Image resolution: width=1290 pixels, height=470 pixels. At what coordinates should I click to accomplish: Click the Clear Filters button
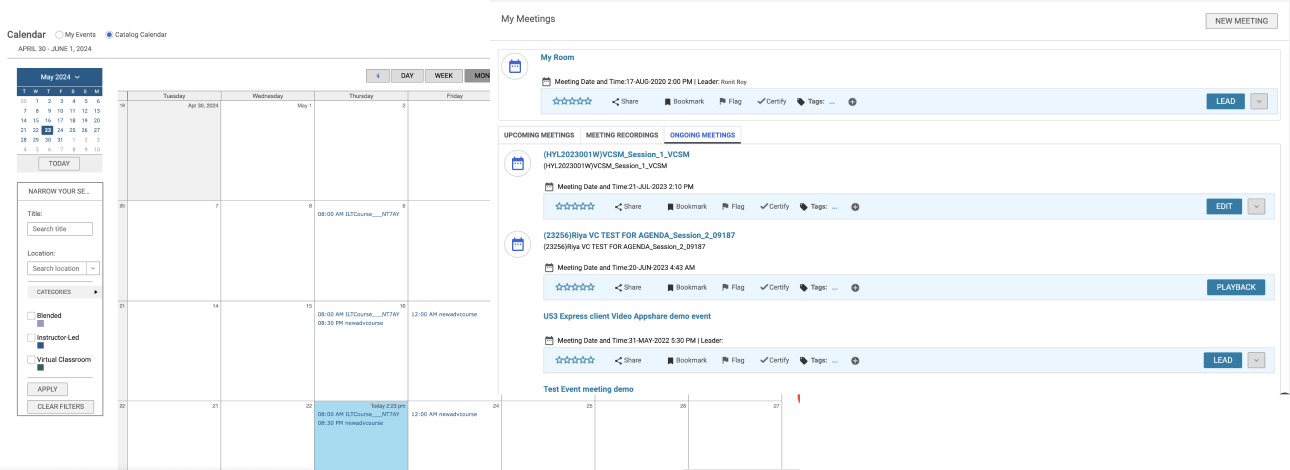pos(61,406)
